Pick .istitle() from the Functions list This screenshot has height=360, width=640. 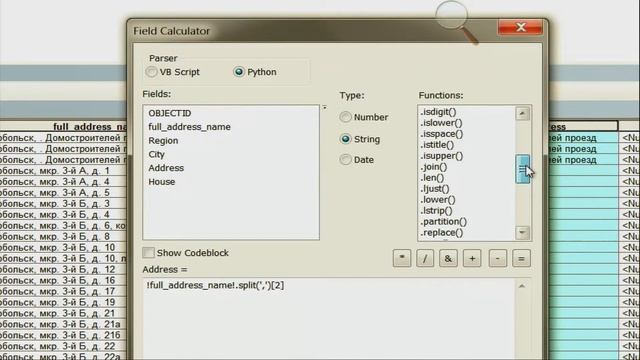(x=437, y=145)
